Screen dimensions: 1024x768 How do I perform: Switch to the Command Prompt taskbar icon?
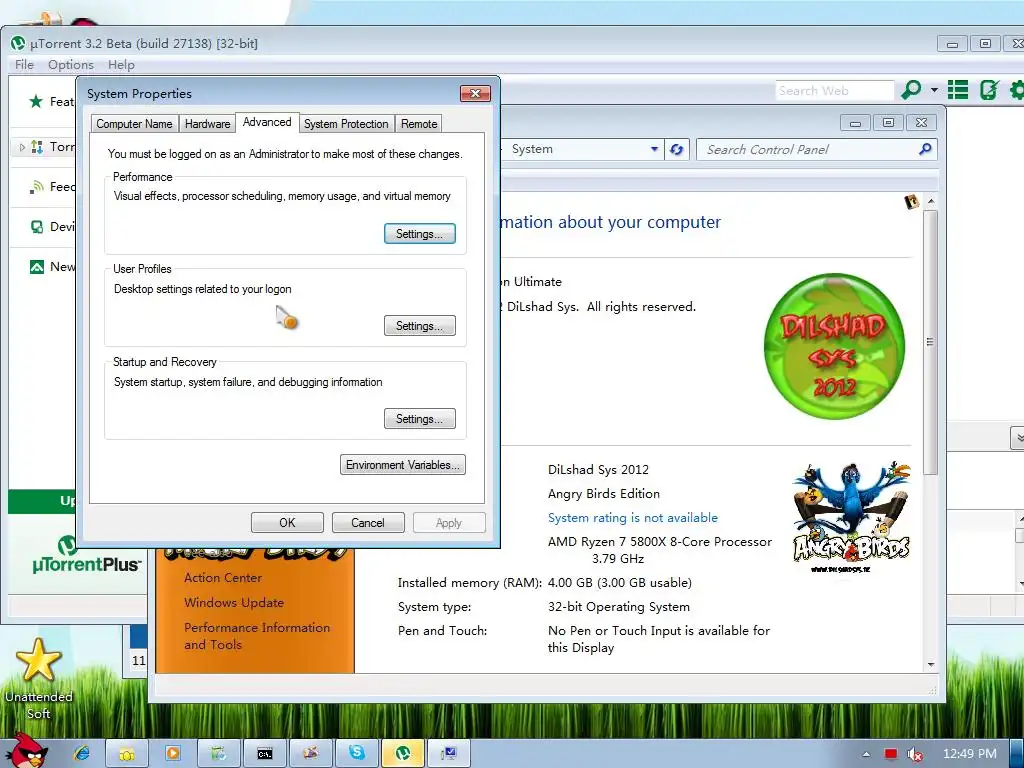264,754
